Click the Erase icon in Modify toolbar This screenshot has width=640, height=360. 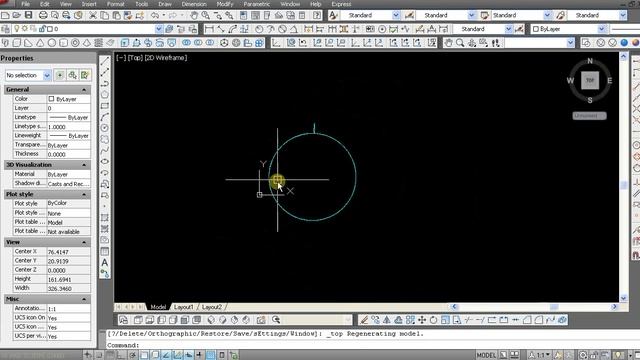[x=364, y=320]
